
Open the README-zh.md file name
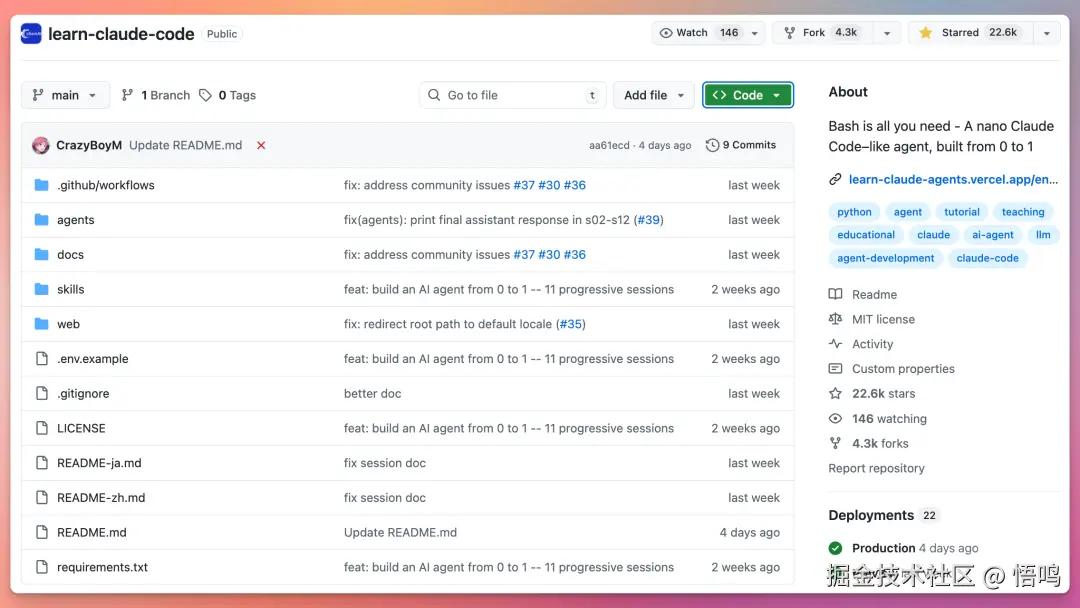pos(101,497)
